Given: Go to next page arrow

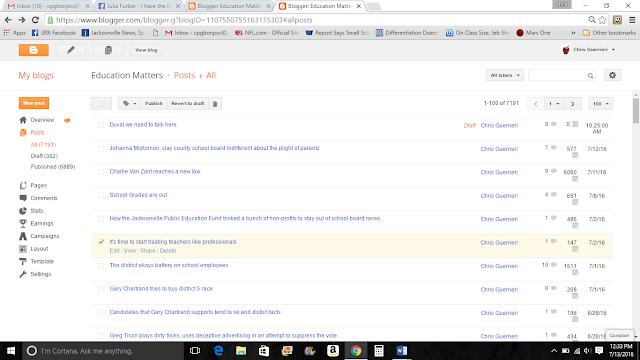Looking at the screenshot, I should pyautogui.click(x=572, y=104).
